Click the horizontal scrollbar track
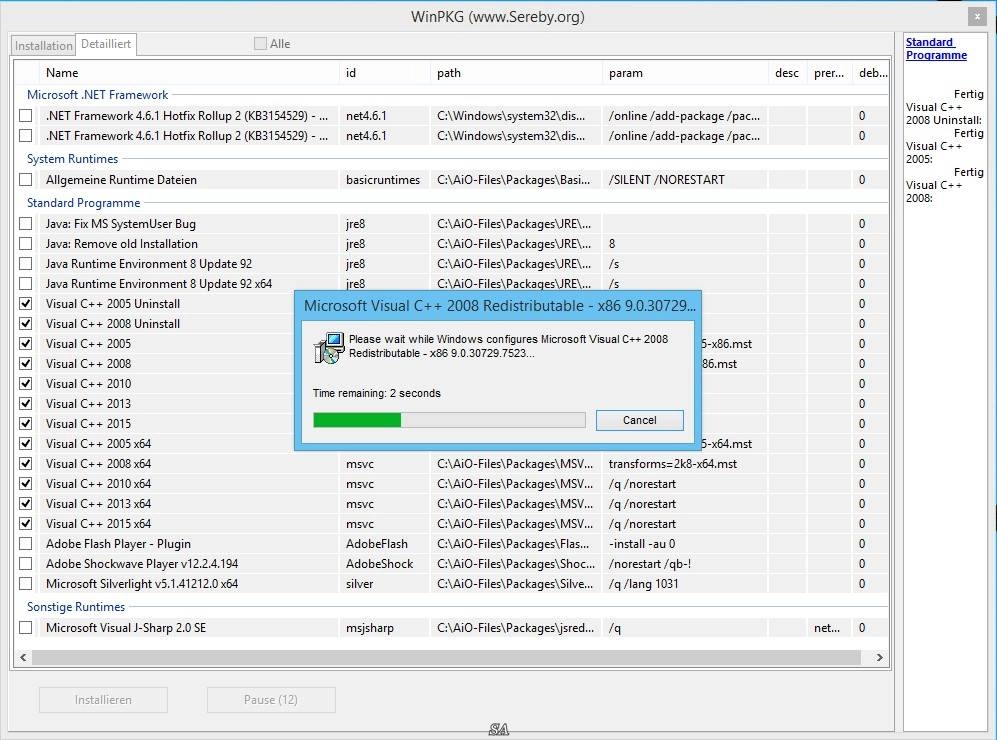 click(x=446, y=657)
